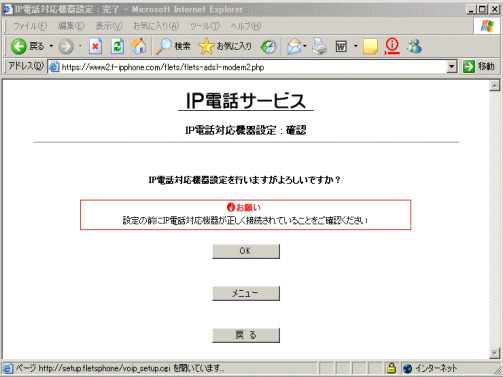Click the アドレス(D) label
Screen dimensions: 503x377
point(26,66)
